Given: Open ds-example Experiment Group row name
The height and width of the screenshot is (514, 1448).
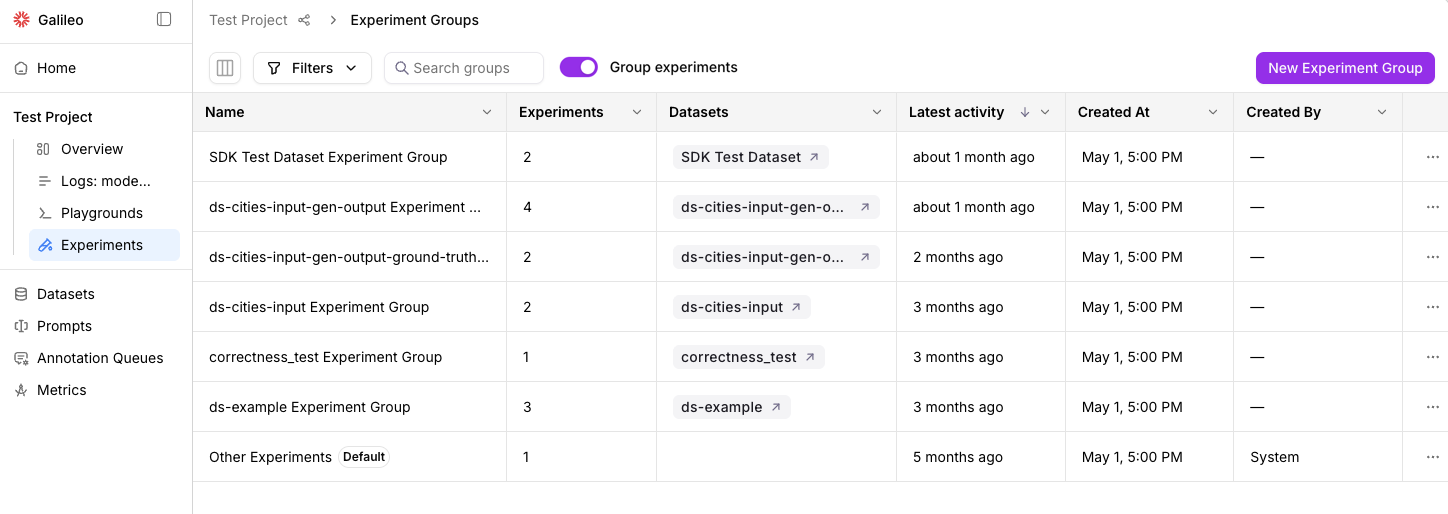Looking at the screenshot, I should click(310, 407).
